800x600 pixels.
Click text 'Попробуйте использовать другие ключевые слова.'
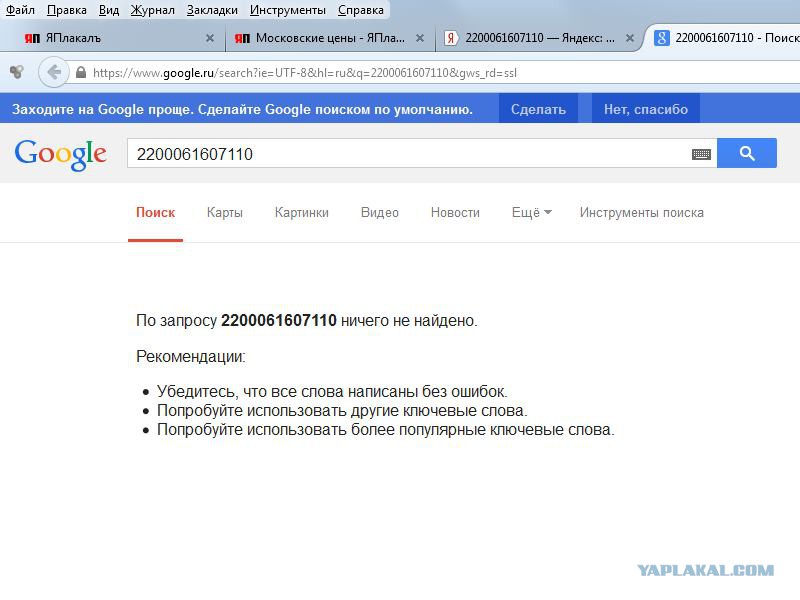click(342, 410)
